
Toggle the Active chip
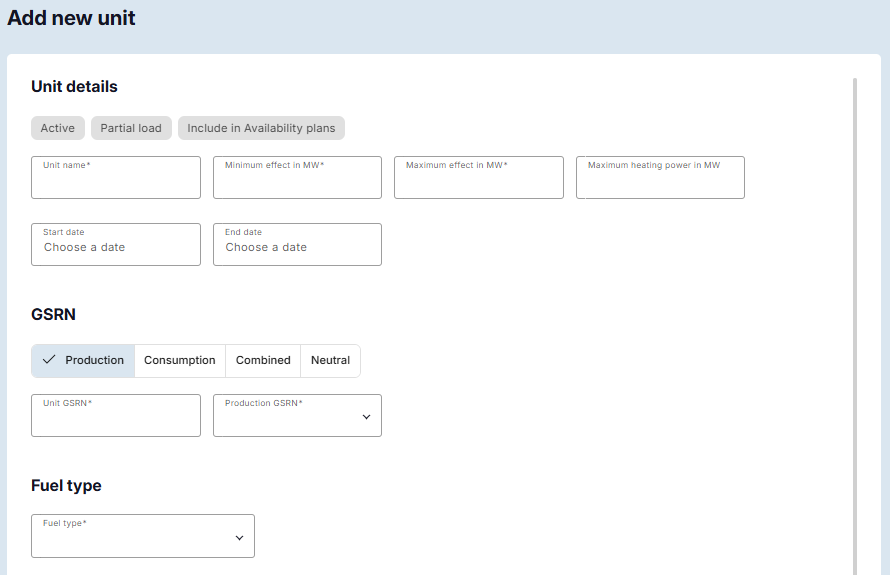pyautogui.click(x=58, y=128)
